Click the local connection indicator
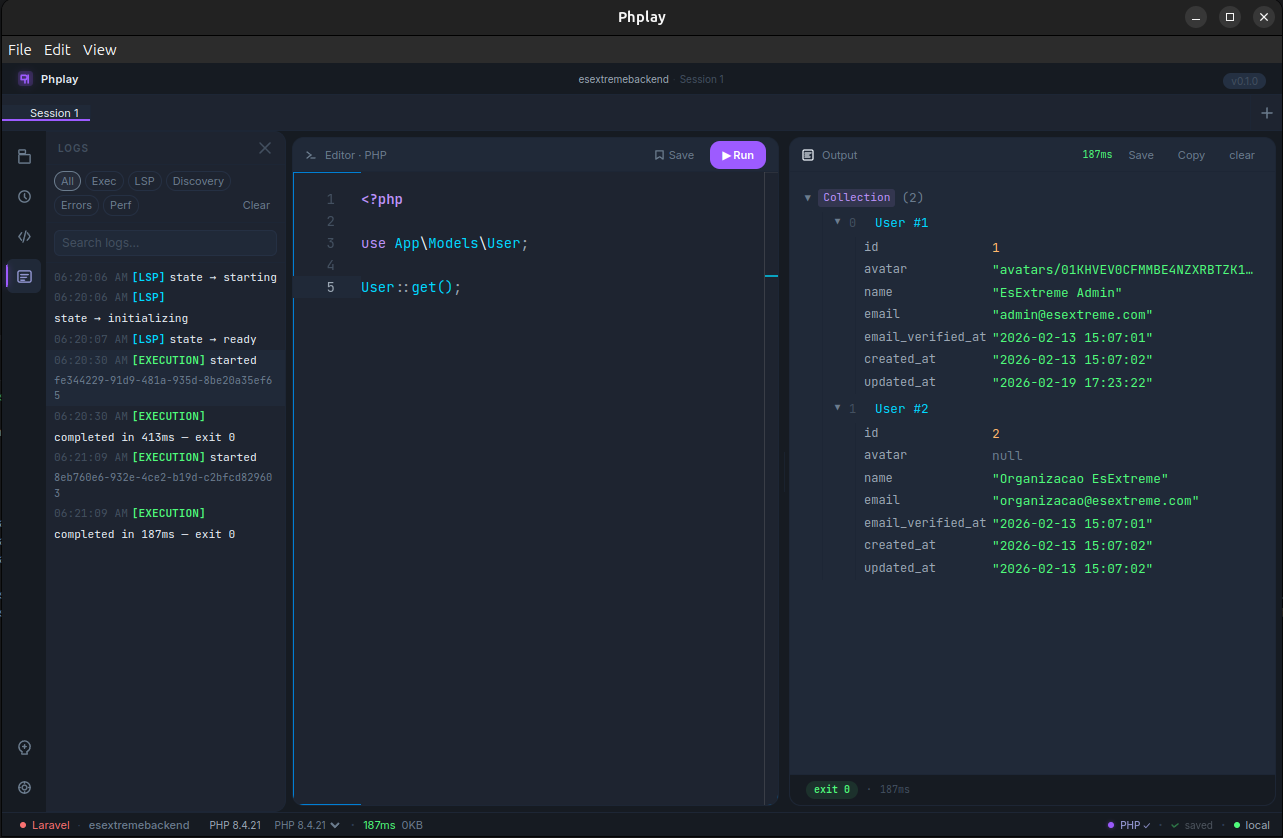 pos(1251,825)
